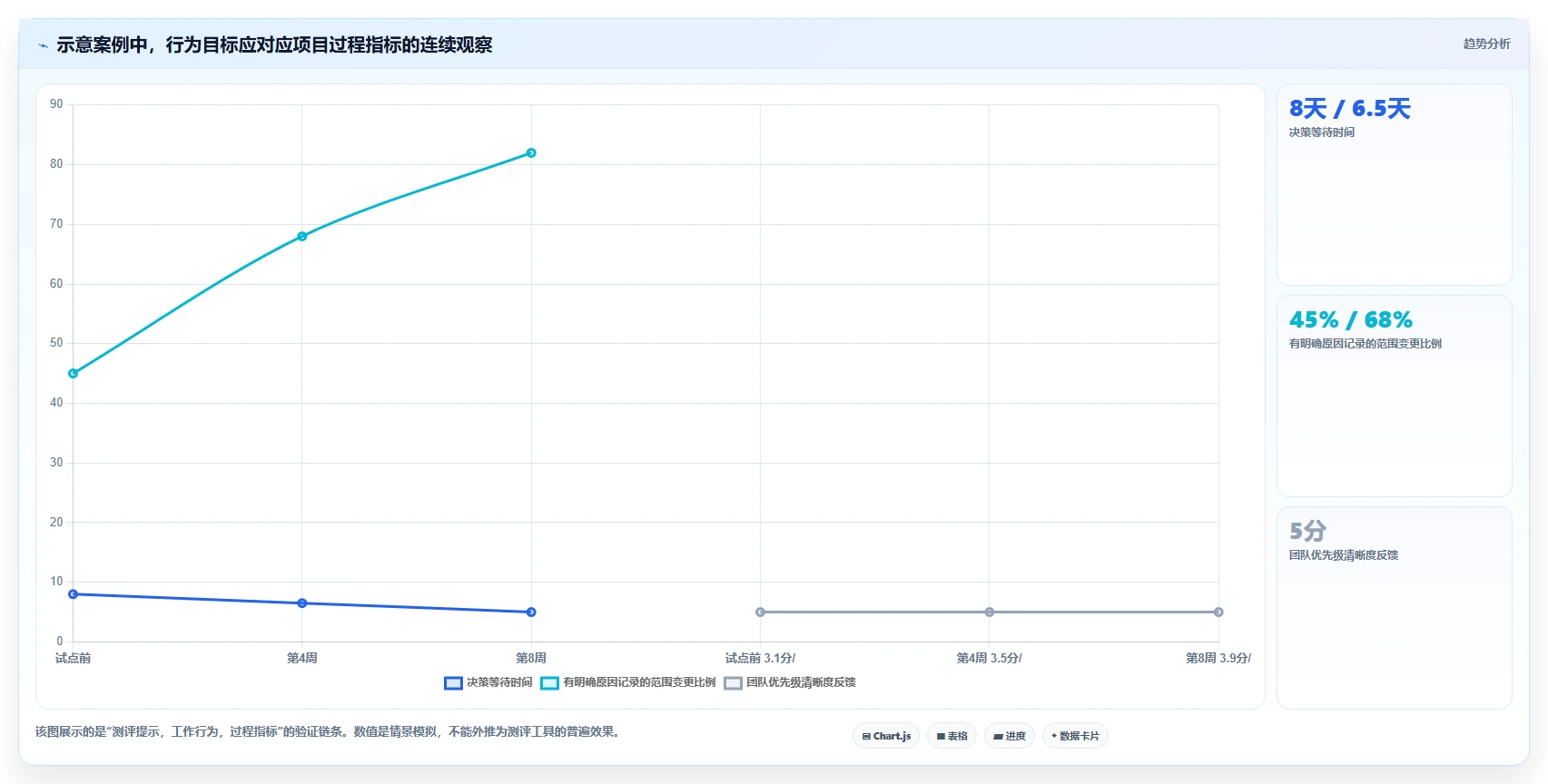Click the 团队优先级清晰度反馈 card caption
This screenshot has width=1548, height=784.
point(1344,555)
